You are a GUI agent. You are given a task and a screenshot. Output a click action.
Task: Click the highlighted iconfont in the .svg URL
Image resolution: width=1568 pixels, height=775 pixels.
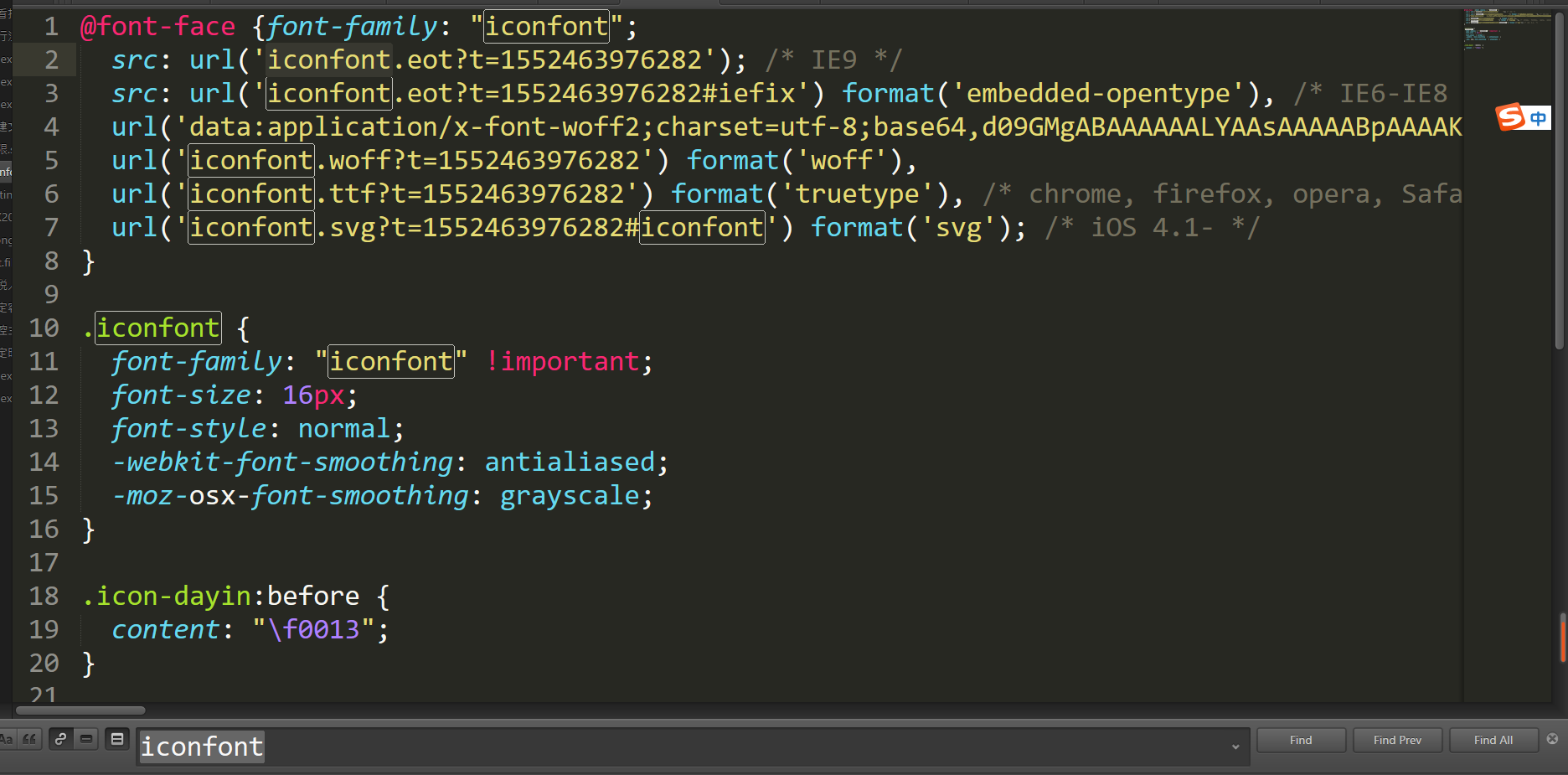pos(251,228)
